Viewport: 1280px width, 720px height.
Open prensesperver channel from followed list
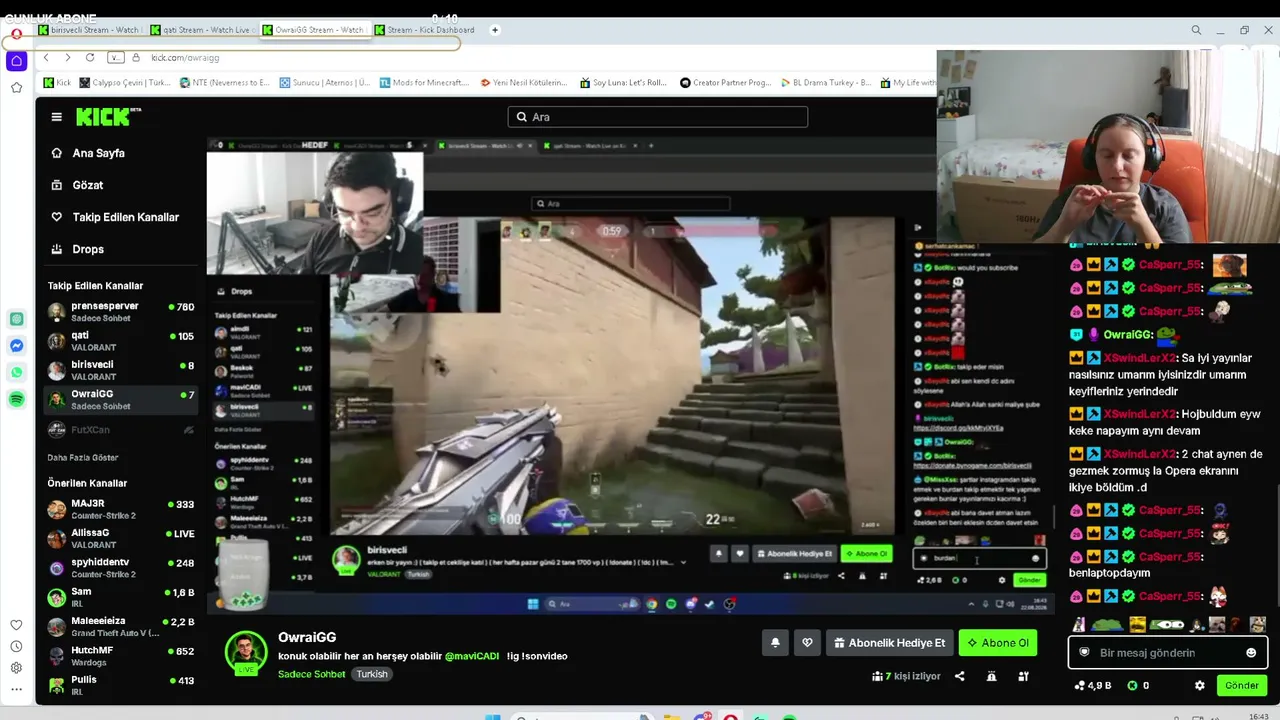121,312
